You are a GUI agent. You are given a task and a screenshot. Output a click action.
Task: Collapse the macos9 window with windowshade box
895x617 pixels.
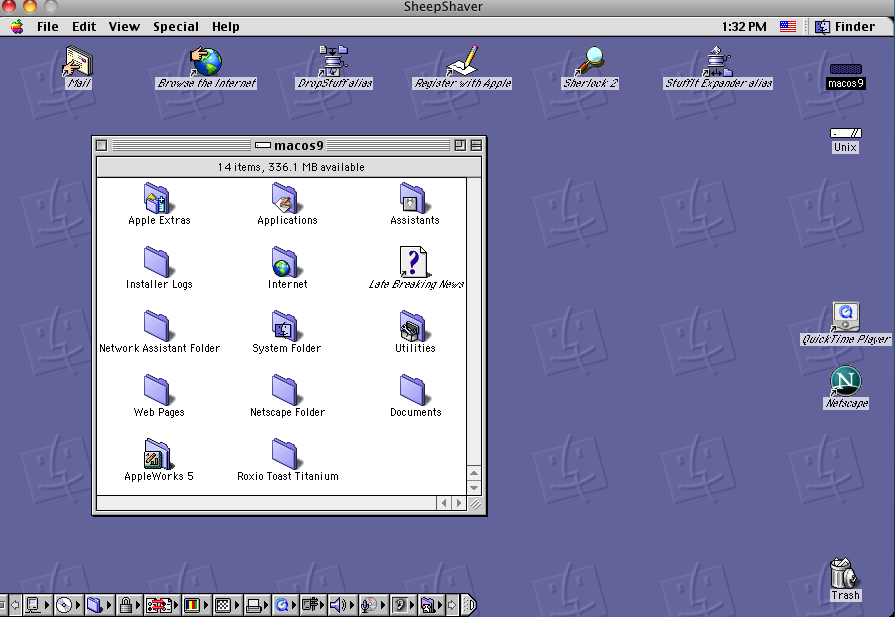(x=476, y=146)
